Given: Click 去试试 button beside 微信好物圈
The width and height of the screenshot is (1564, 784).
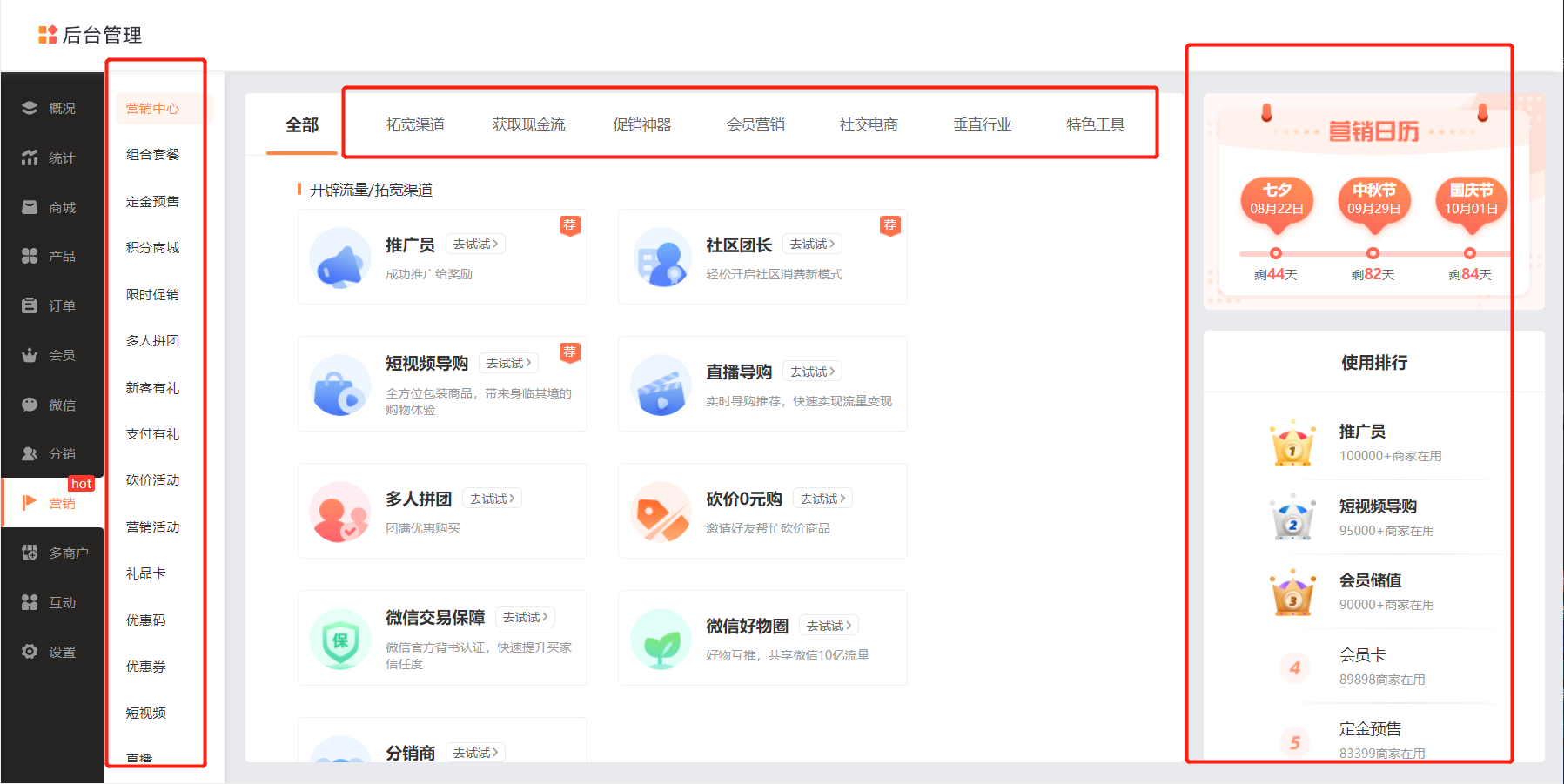Looking at the screenshot, I should (x=829, y=626).
